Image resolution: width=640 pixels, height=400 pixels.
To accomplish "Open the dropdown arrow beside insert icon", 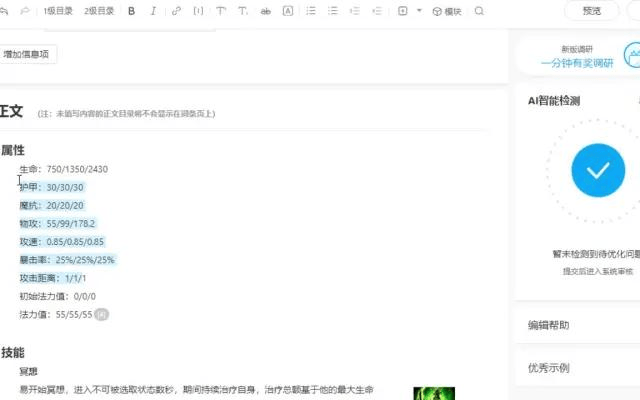I will coord(419,11).
